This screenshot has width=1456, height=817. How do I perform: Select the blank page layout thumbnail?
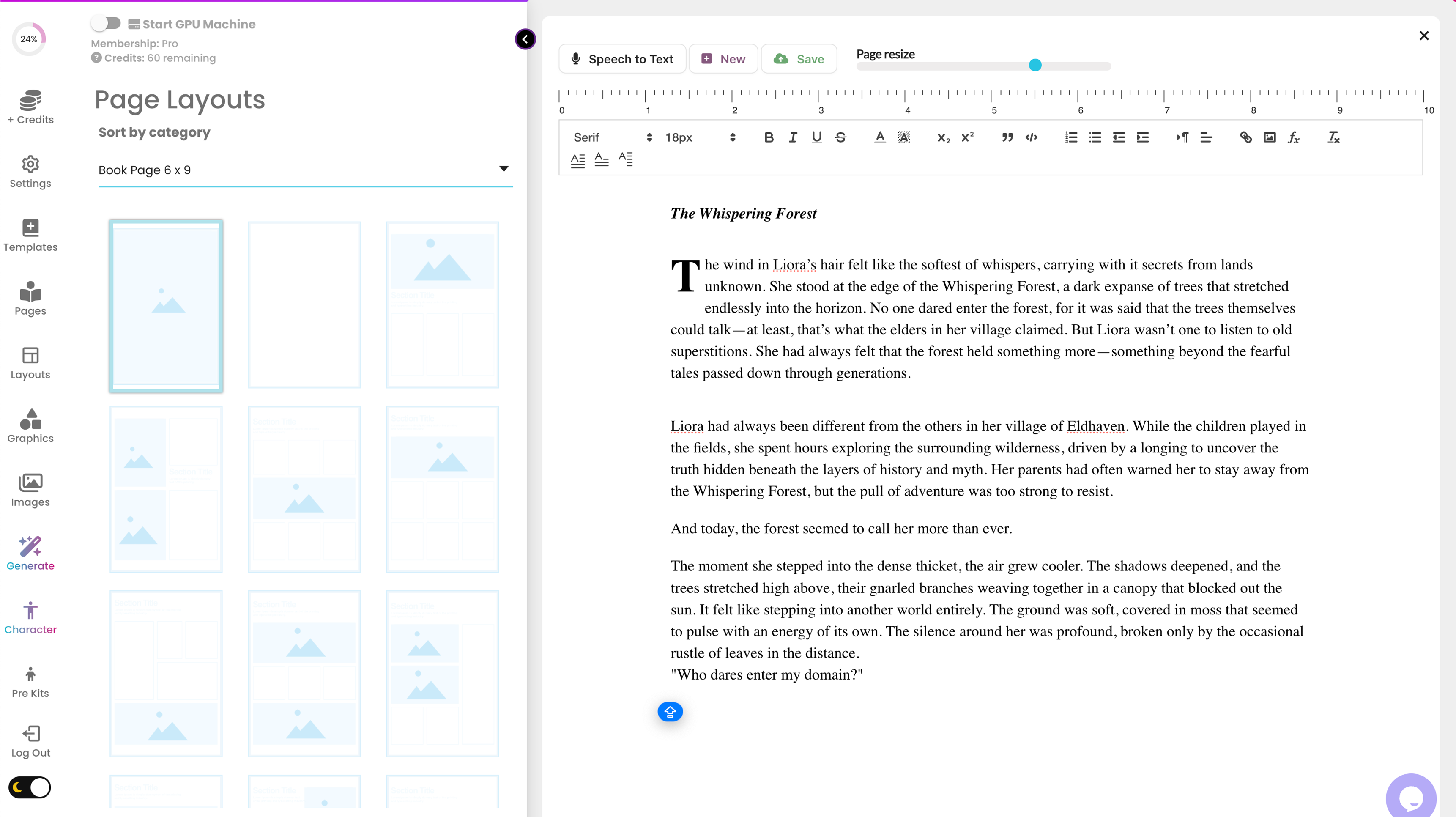pos(304,305)
